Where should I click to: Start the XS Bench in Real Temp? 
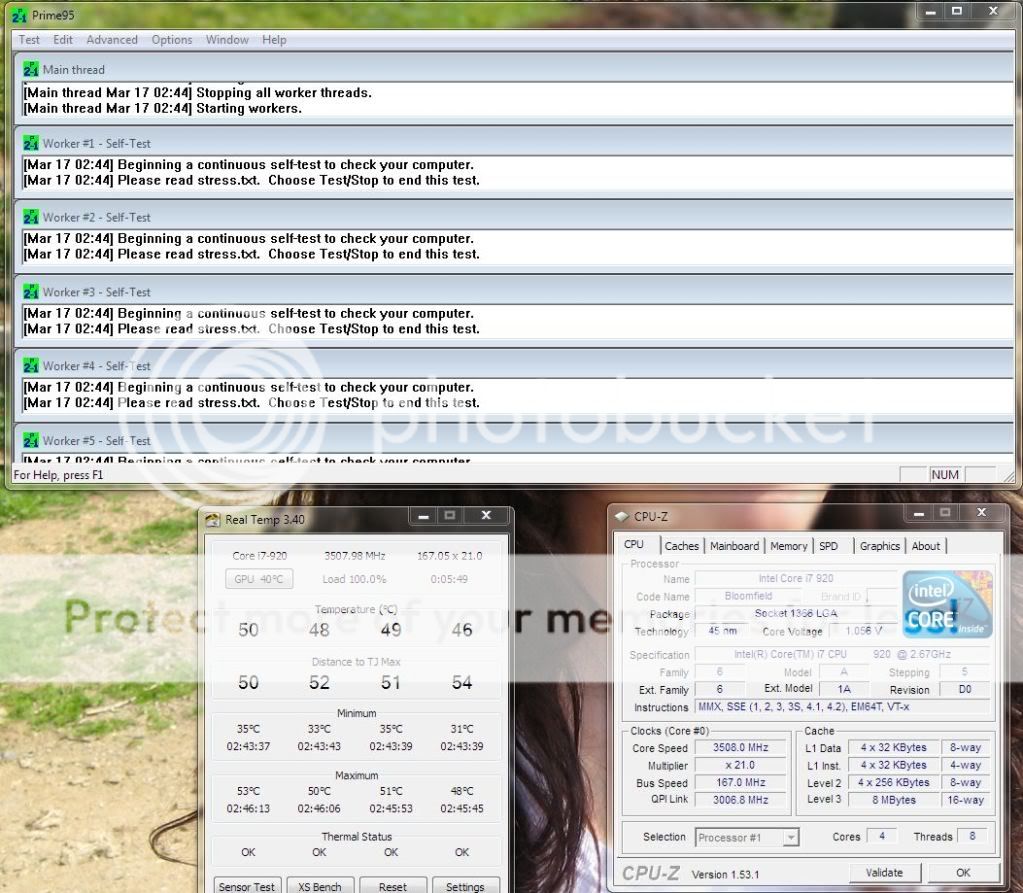pyautogui.click(x=320, y=886)
